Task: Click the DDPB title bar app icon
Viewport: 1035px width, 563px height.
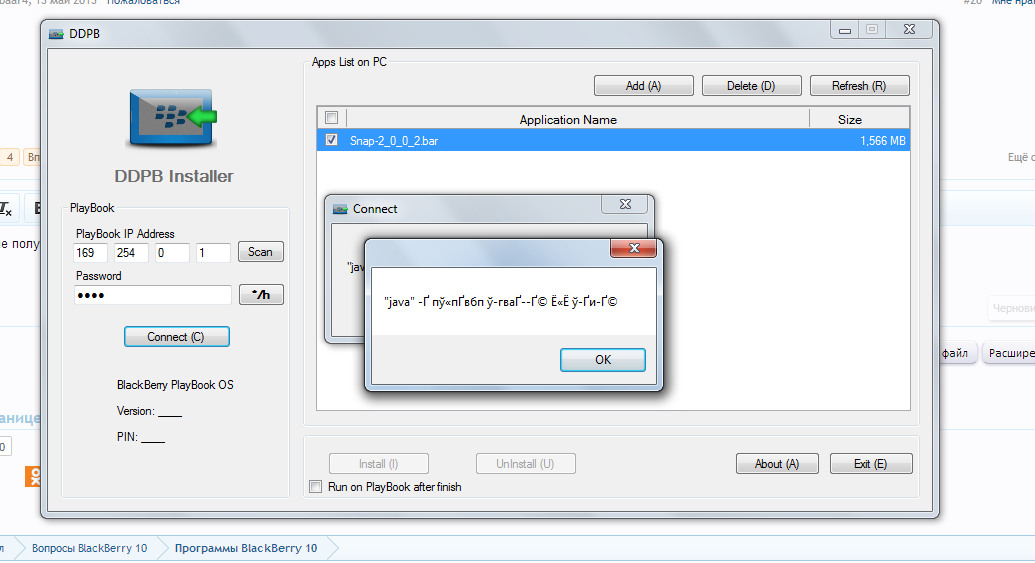Action: pos(56,34)
